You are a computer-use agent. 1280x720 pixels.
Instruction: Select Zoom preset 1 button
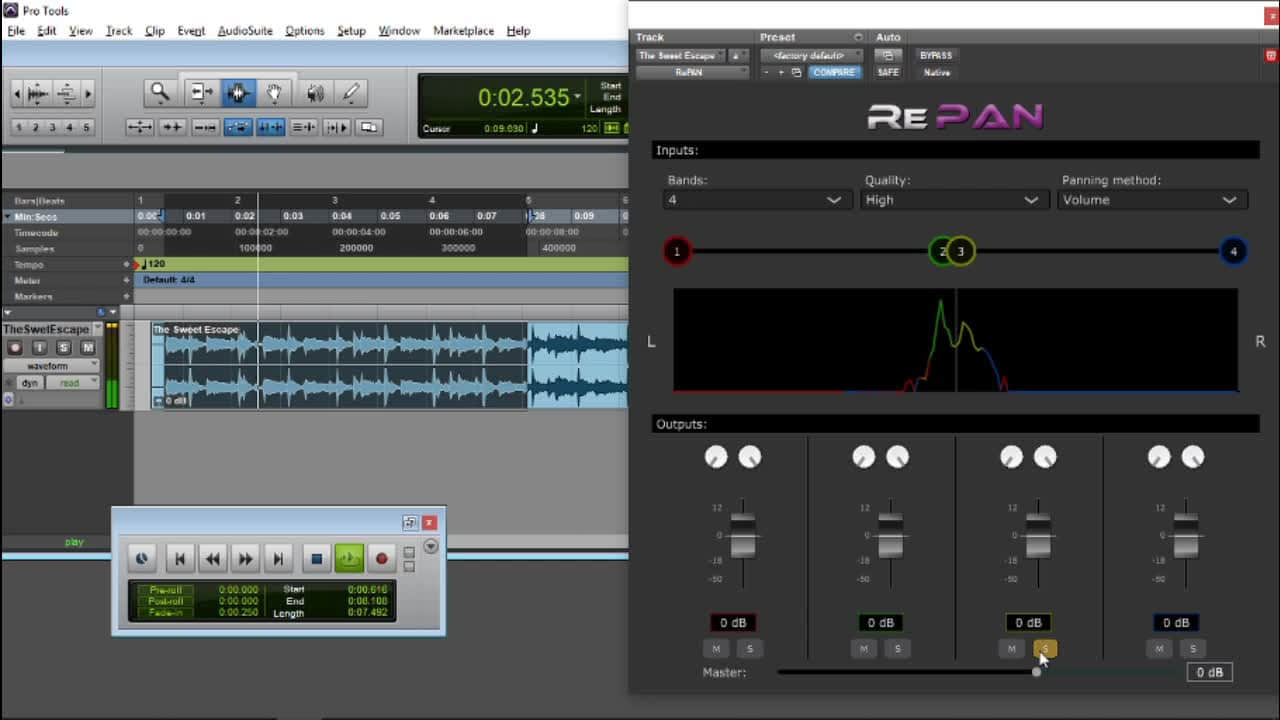point(18,127)
